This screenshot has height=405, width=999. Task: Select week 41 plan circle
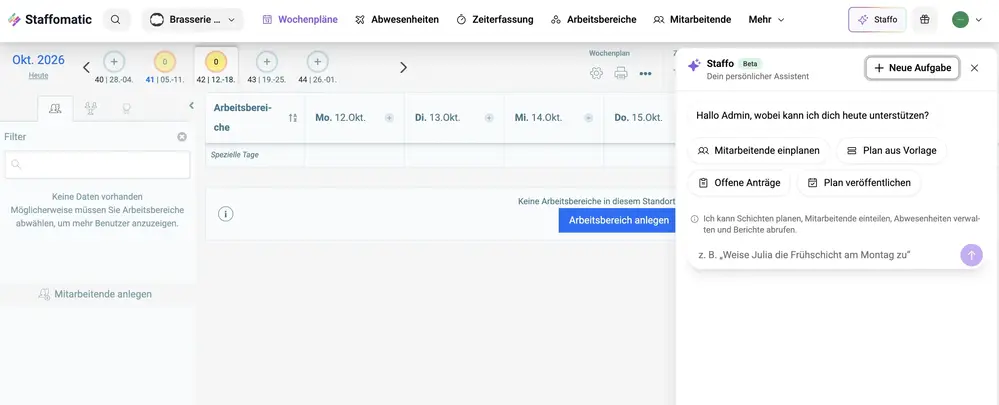pyautogui.click(x=165, y=62)
